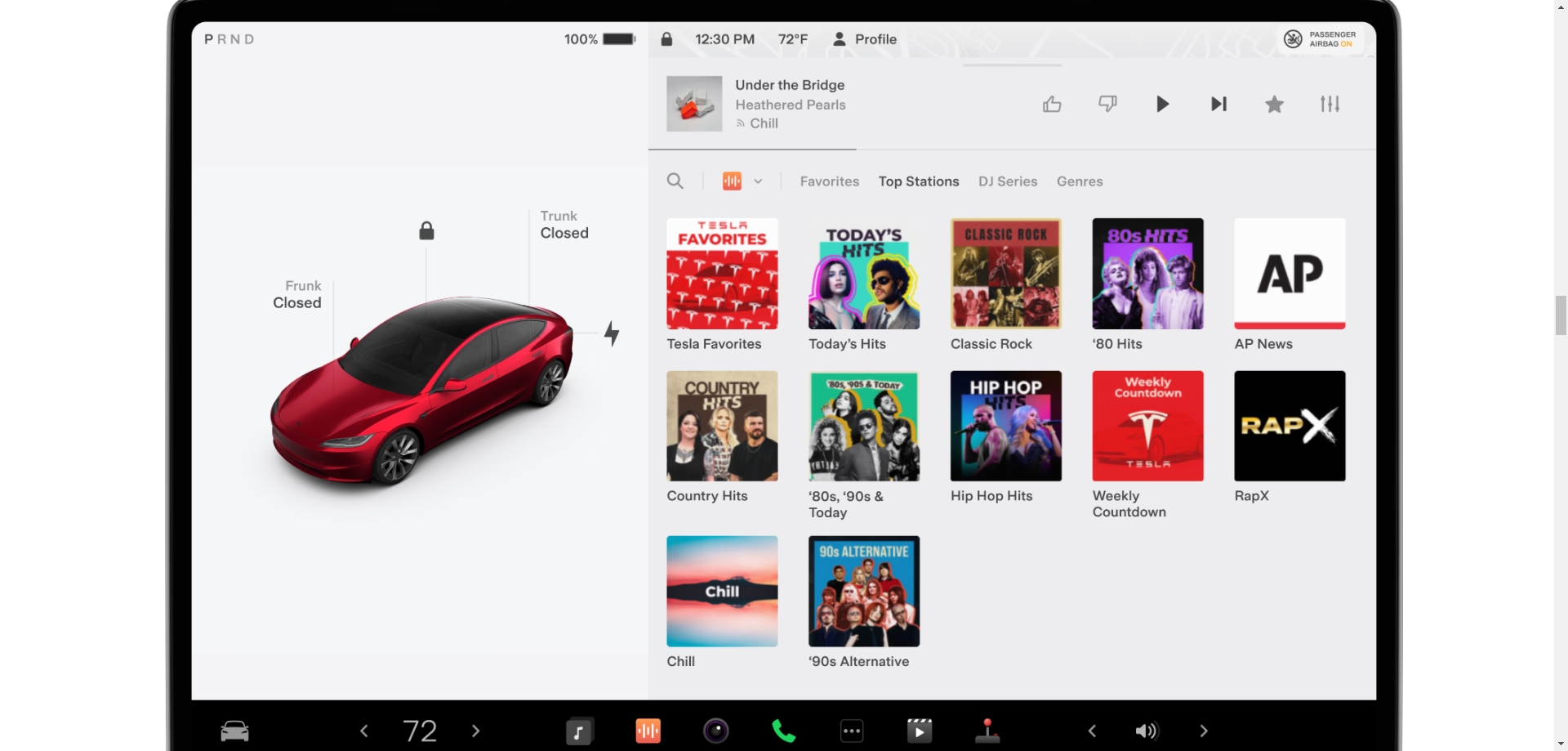Open the station search magnifier
This screenshot has height=751, width=1568.
pos(675,181)
